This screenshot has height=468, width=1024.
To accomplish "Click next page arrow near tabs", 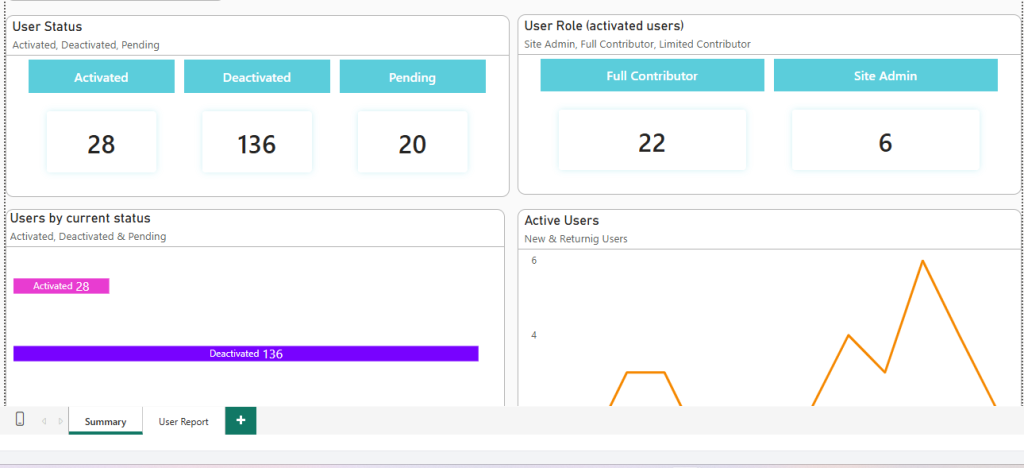I will [x=61, y=421].
